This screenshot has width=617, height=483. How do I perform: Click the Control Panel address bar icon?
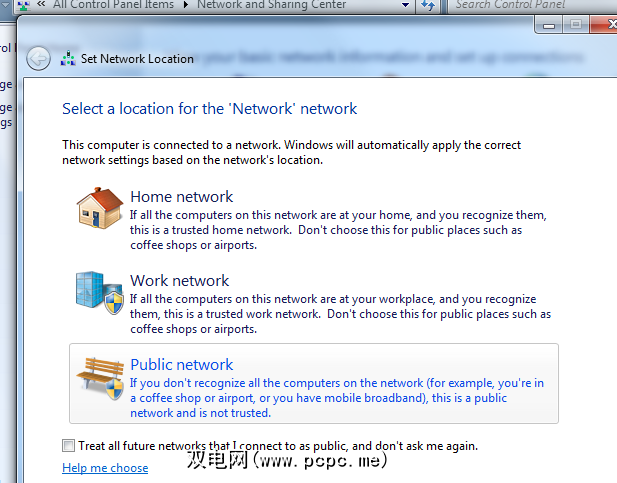(24, 5)
